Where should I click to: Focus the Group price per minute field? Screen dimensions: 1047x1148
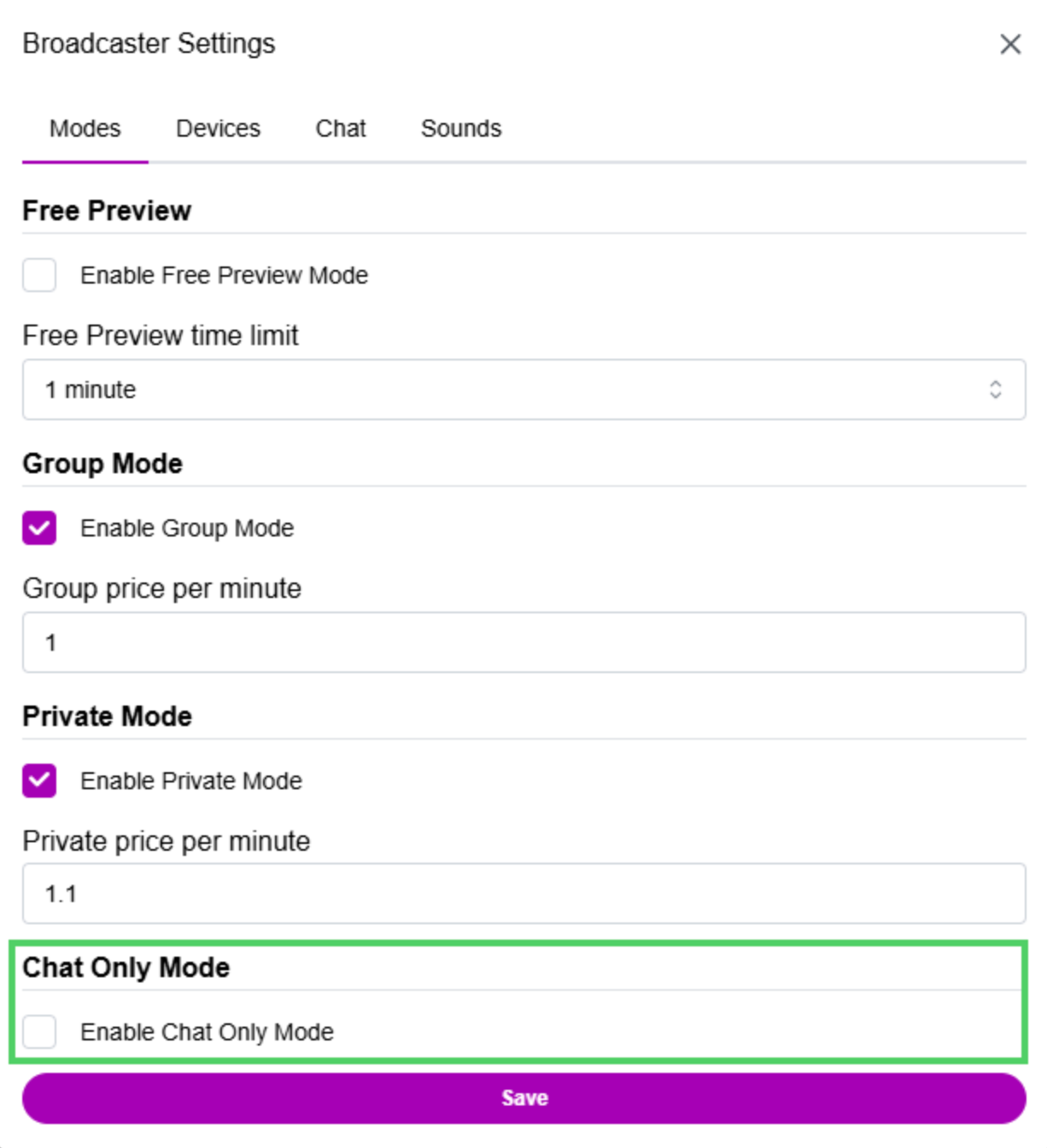[x=523, y=642]
